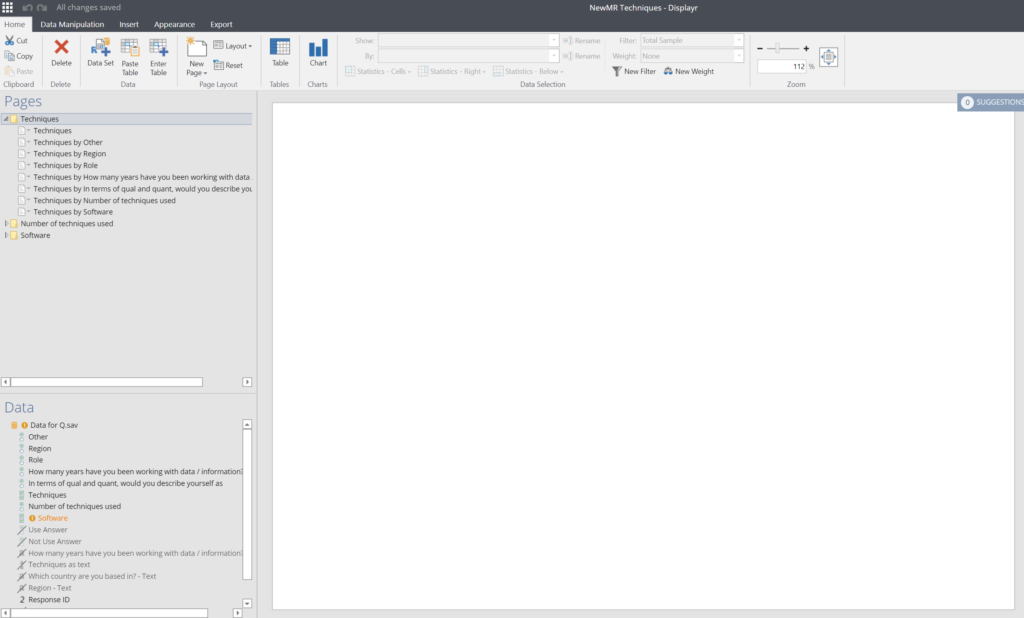
Task: Open the Suggestions panel button
Action: (x=991, y=102)
